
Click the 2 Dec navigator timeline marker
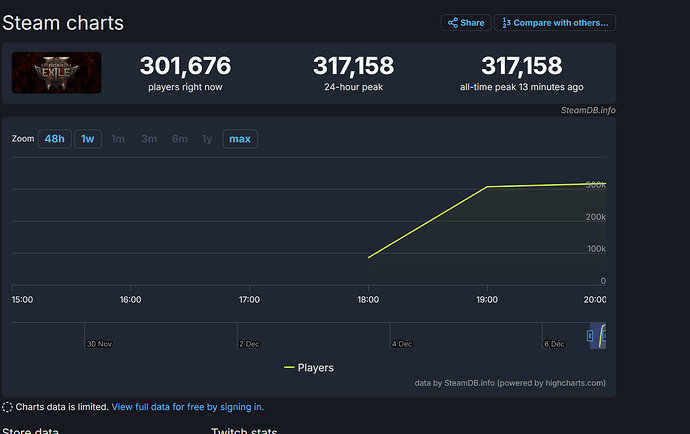[x=249, y=344]
